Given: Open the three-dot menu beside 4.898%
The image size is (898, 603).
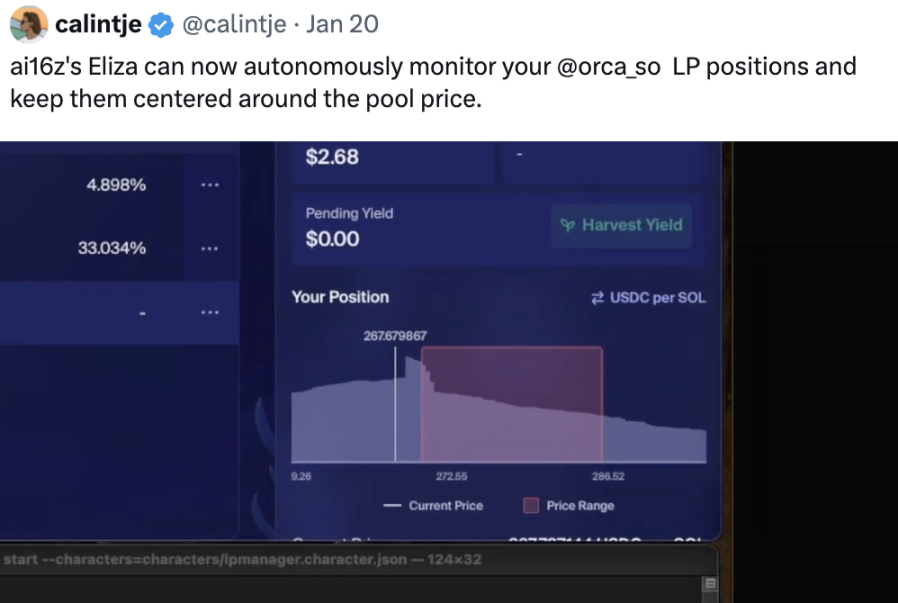Looking at the screenshot, I should click(x=209, y=185).
